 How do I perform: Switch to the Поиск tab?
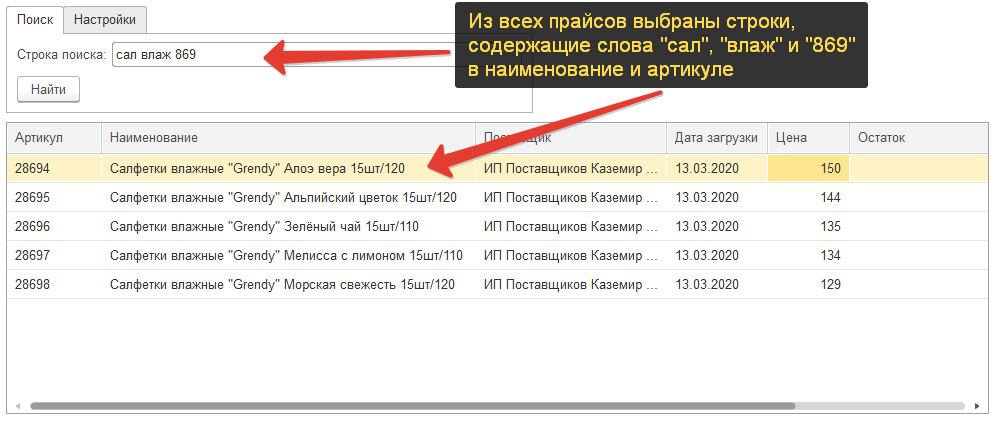point(35,20)
